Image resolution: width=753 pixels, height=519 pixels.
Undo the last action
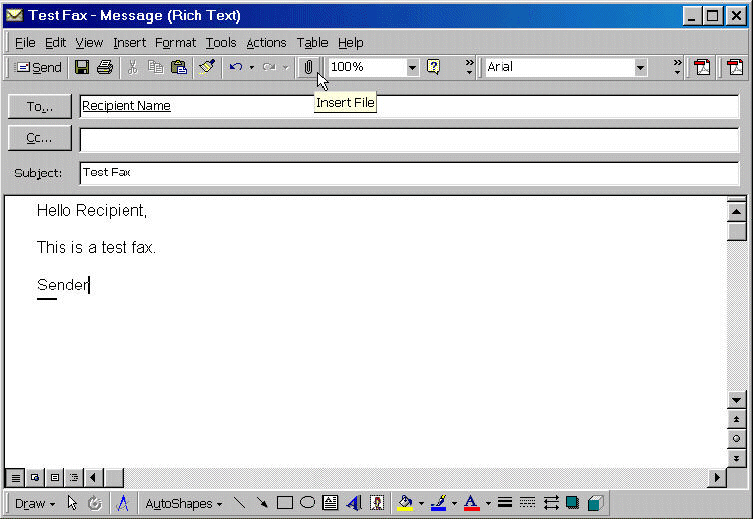coord(235,67)
